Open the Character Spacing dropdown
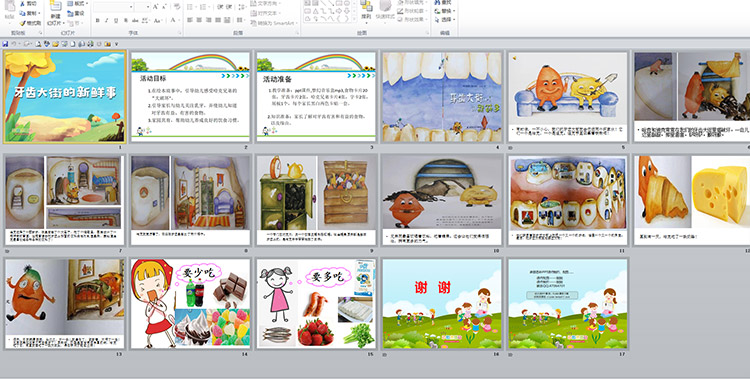750x379 pixels. coord(146,20)
